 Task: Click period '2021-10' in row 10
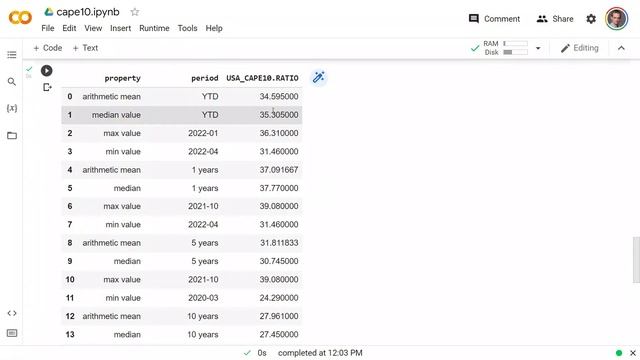point(203,280)
